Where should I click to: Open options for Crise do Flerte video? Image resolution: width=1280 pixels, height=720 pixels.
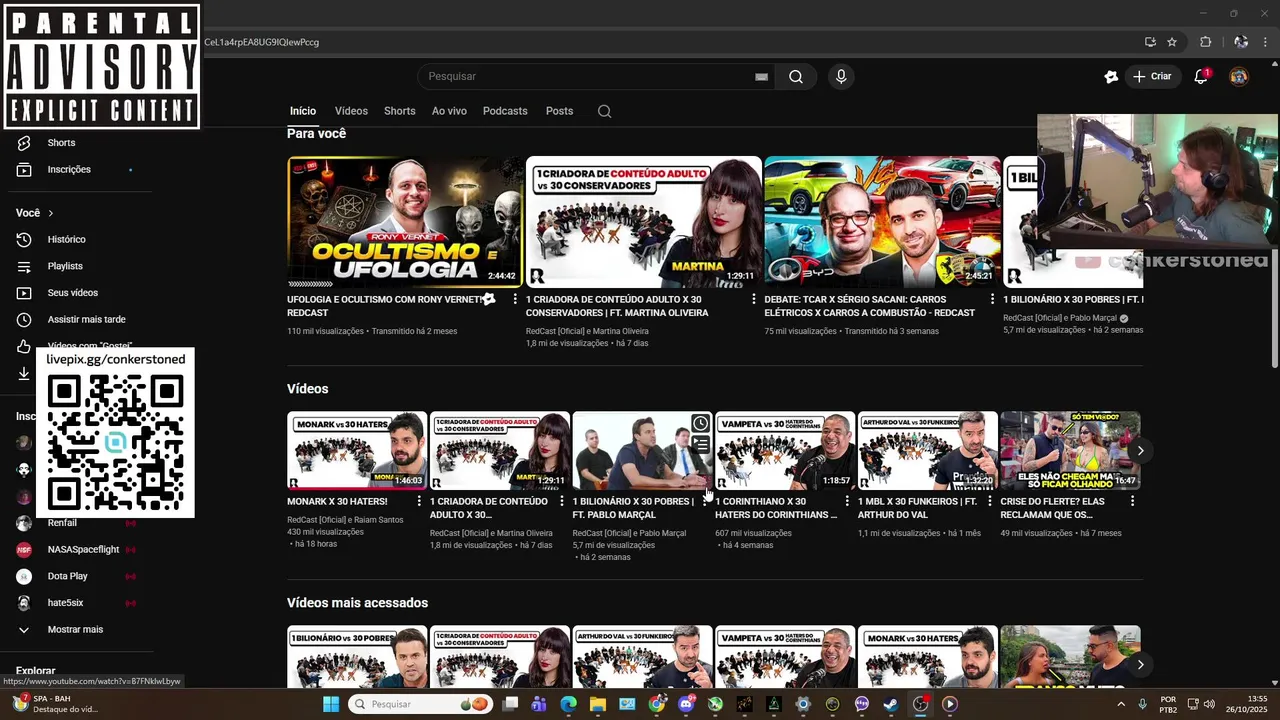(1132, 501)
